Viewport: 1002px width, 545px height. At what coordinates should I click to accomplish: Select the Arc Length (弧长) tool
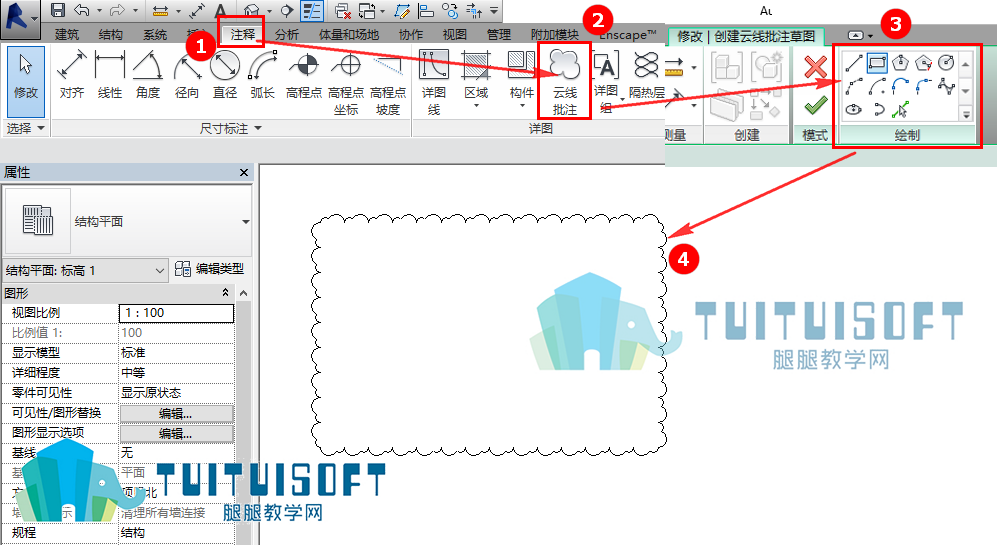pos(263,75)
